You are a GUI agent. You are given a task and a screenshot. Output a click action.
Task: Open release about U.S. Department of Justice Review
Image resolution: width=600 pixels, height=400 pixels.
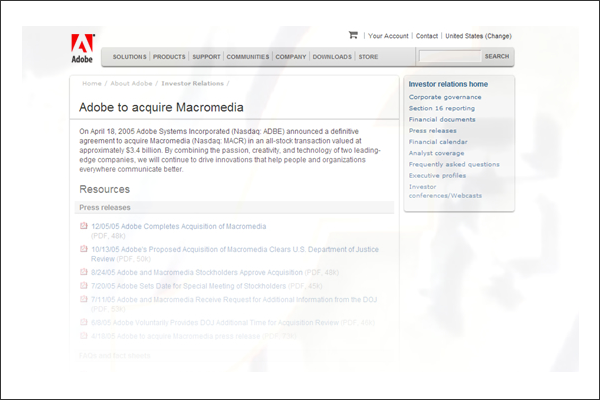click(235, 254)
